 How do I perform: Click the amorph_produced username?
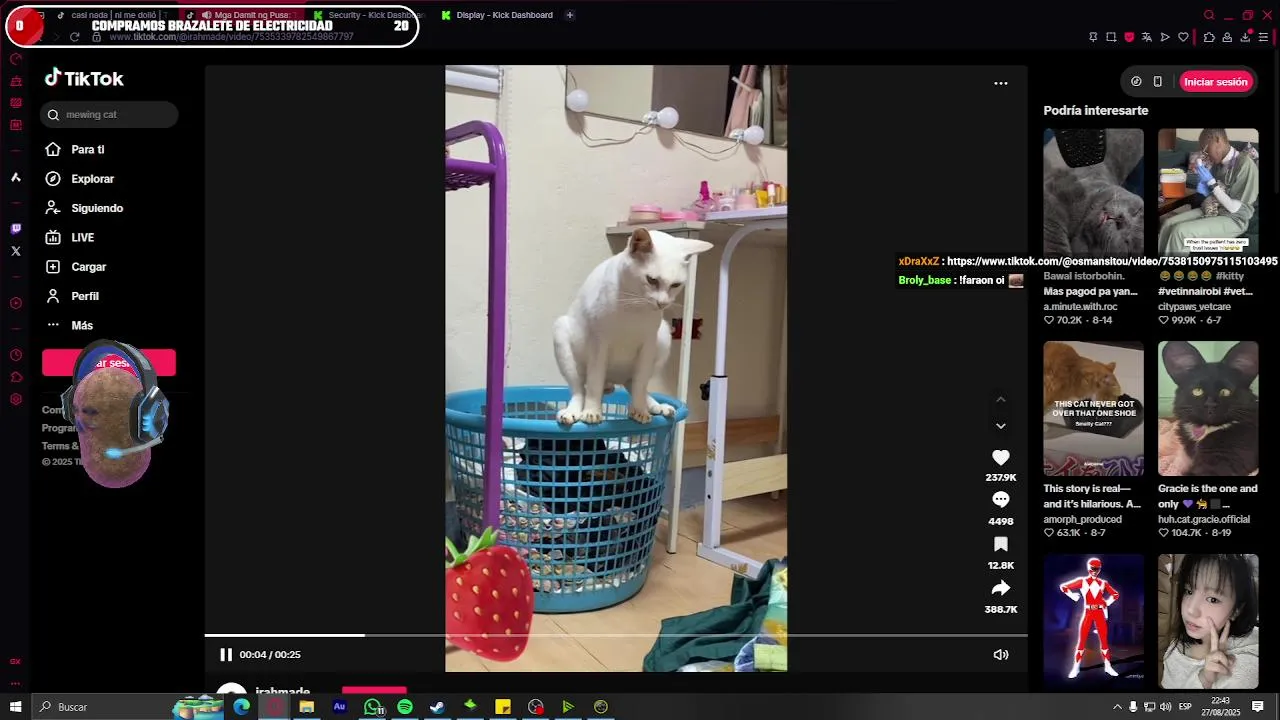point(1082,520)
